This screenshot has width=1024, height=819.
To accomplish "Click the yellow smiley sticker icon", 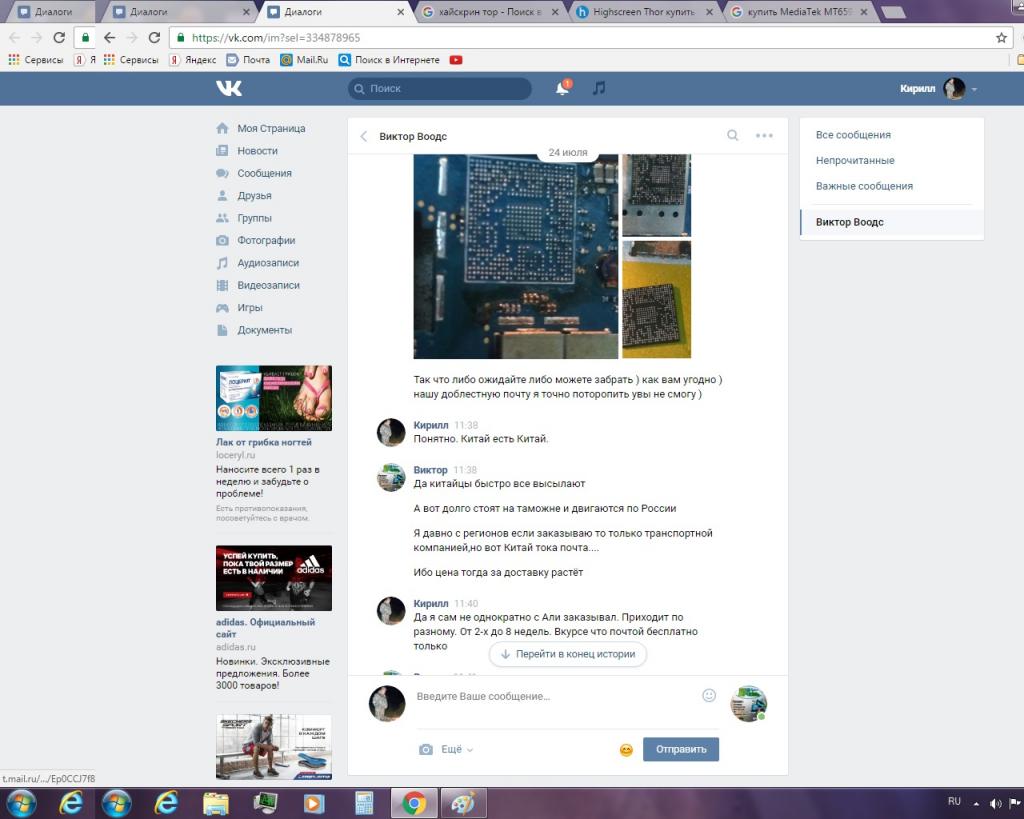I will [626, 750].
